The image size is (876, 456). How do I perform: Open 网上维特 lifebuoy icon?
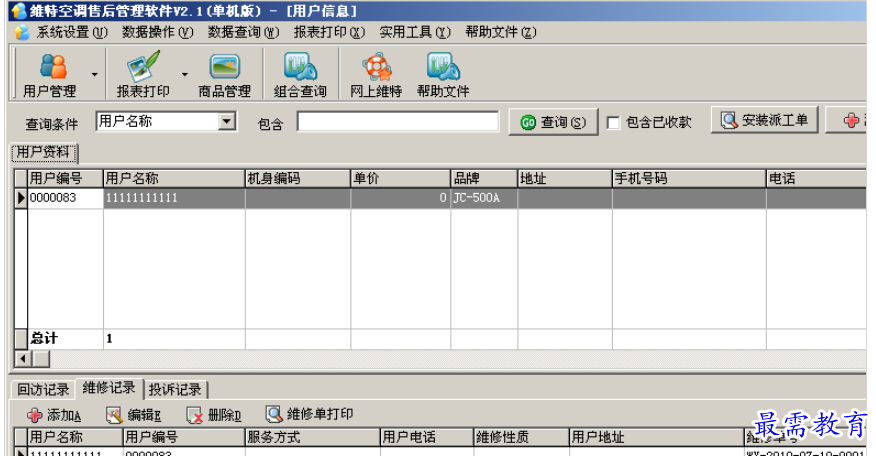tap(376, 75)
